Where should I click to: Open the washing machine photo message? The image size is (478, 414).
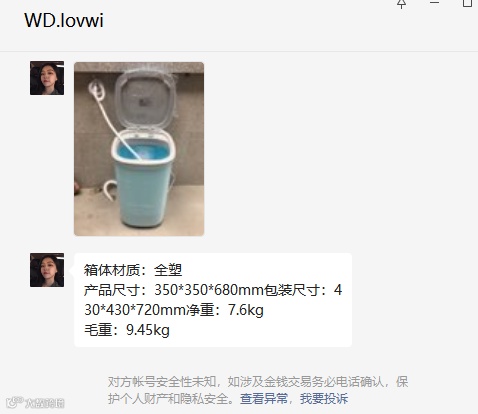(139, 149)
